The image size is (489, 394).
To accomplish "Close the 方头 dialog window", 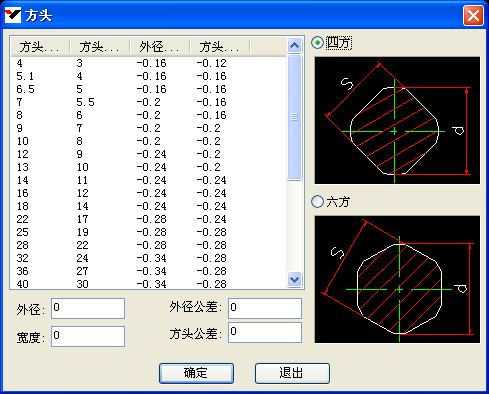I will pyautogui.click(x=473, y=15).
